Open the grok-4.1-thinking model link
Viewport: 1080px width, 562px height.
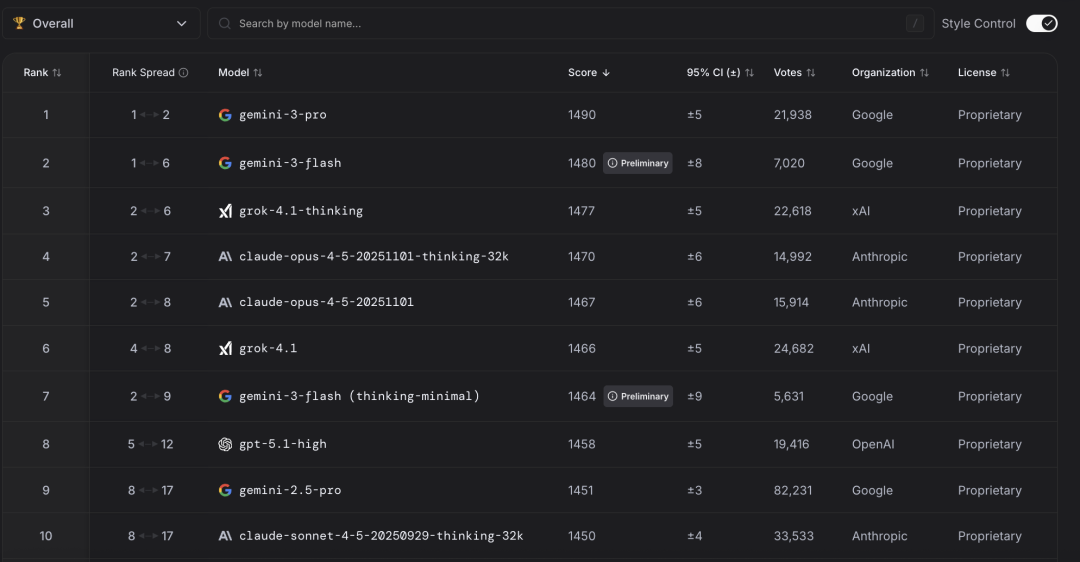301,211
